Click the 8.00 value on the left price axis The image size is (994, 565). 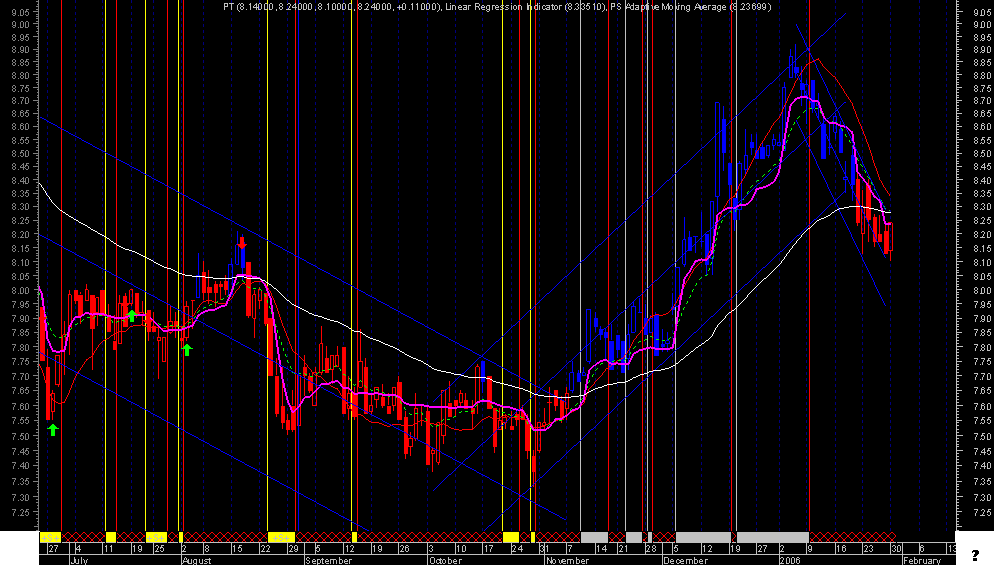(20, 290)
